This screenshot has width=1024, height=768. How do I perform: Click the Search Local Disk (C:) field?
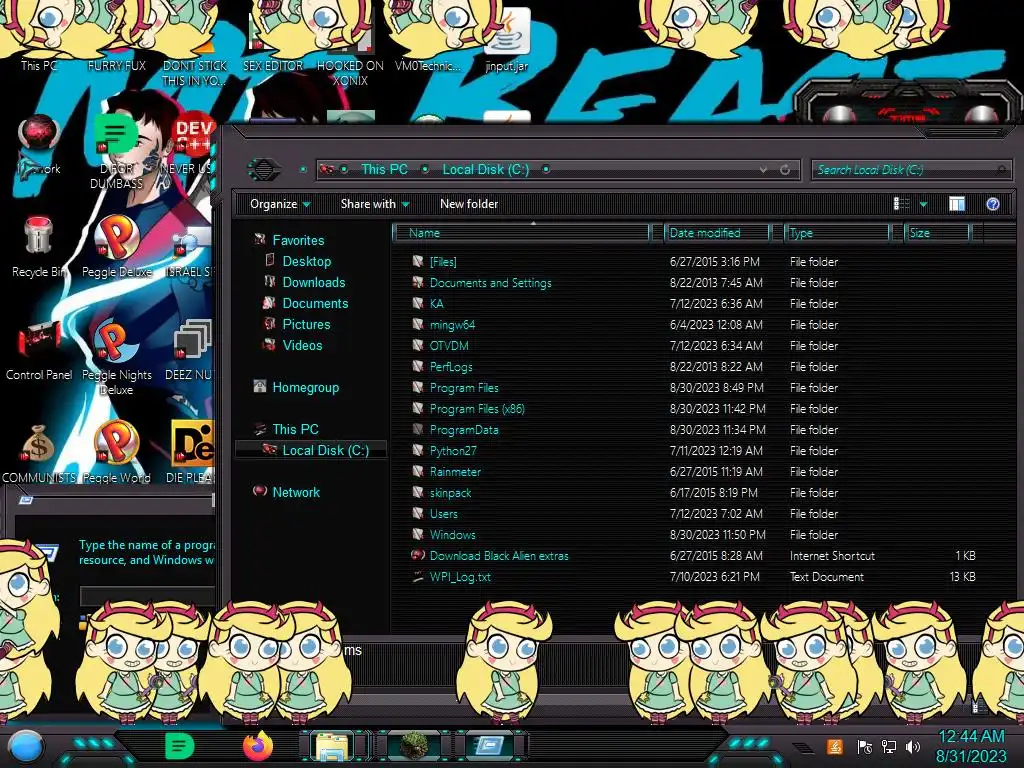click(910, 170)
